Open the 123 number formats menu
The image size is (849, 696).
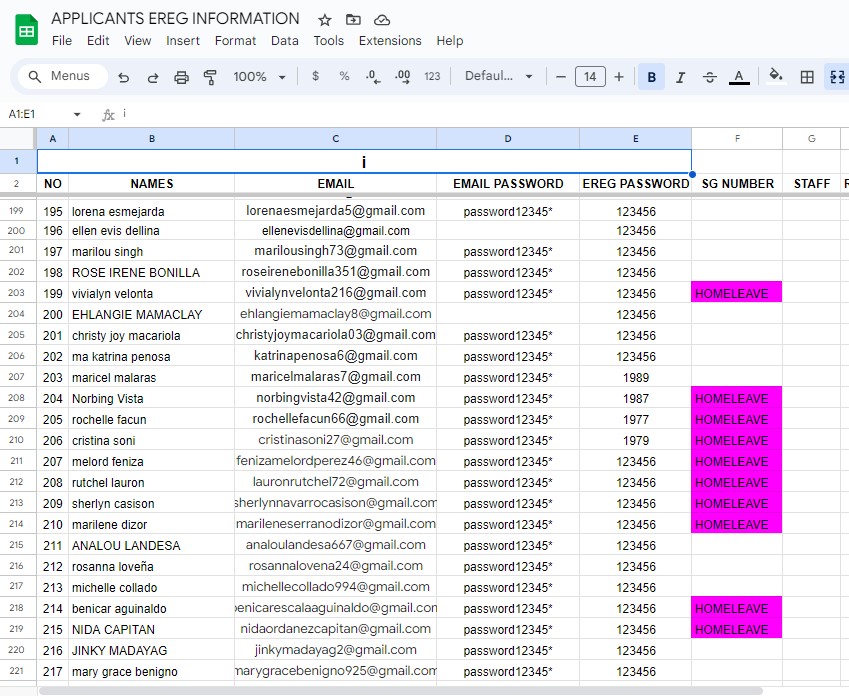pos(432,76)
